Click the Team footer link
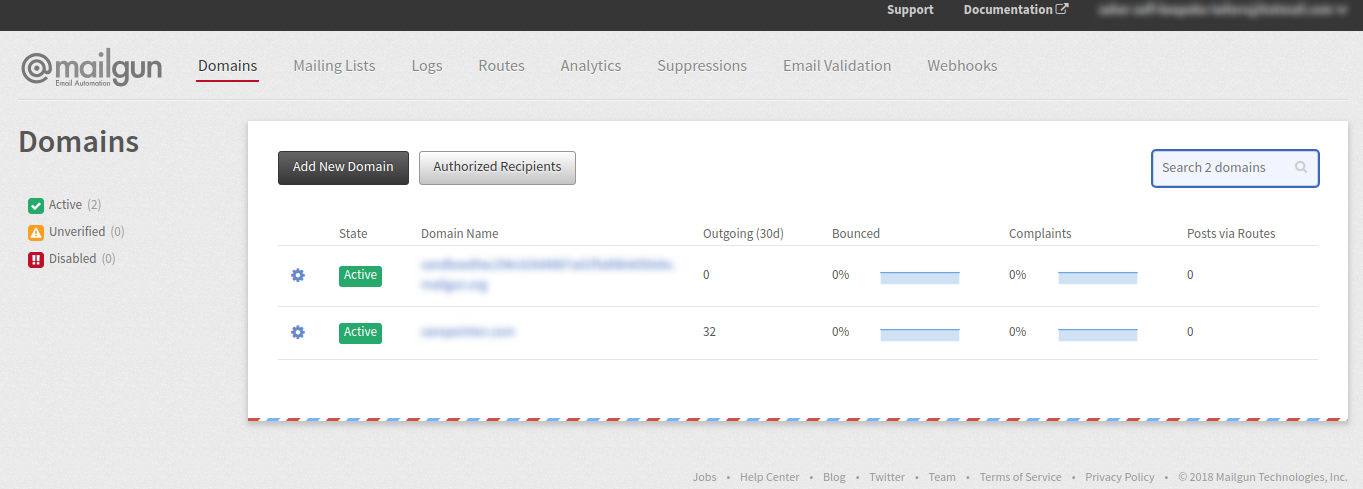 [942, 477]
